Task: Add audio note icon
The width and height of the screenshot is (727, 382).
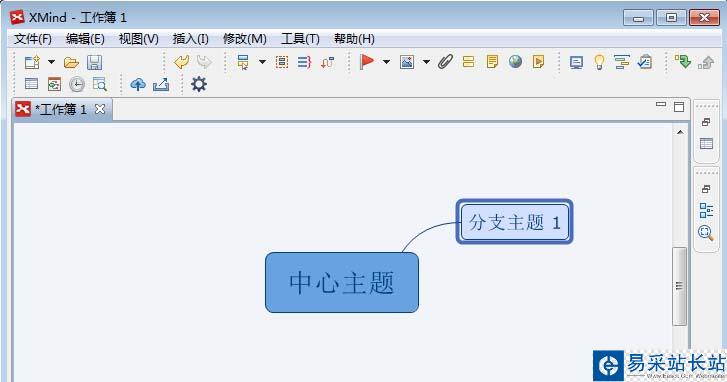Action: [538, 62]
